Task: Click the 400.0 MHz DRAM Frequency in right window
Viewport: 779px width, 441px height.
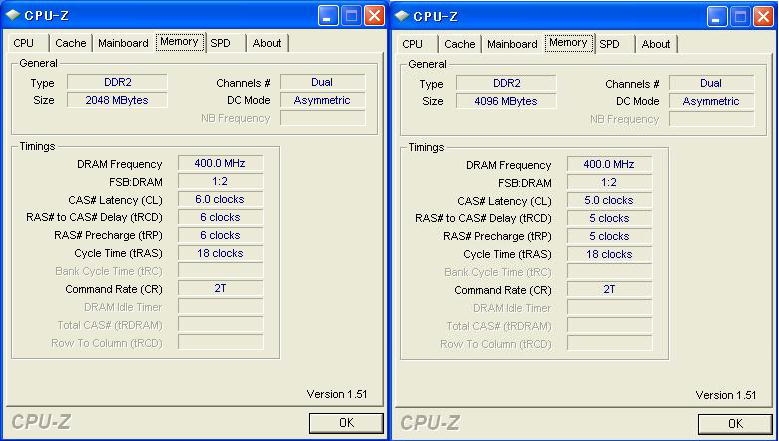Action: pyautogui.click(x=610, y=164)
